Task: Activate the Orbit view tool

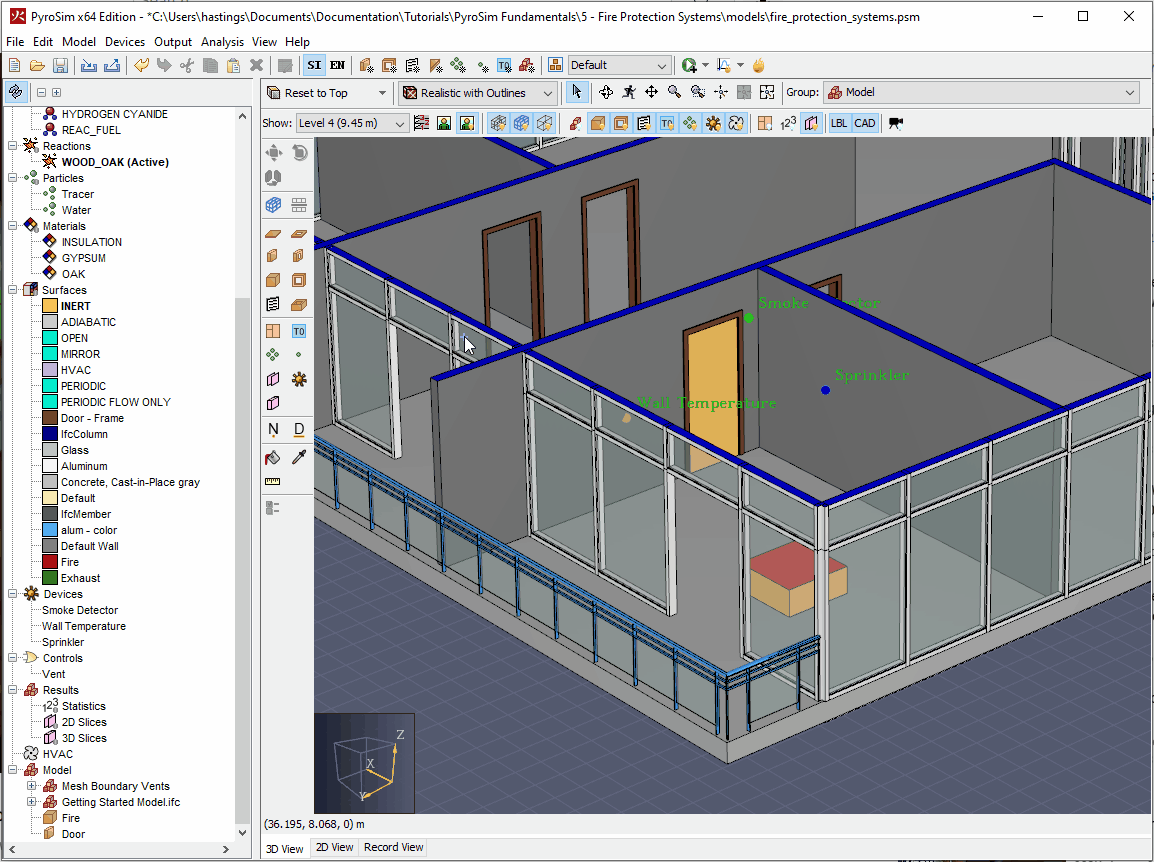Action: point(606,92)
